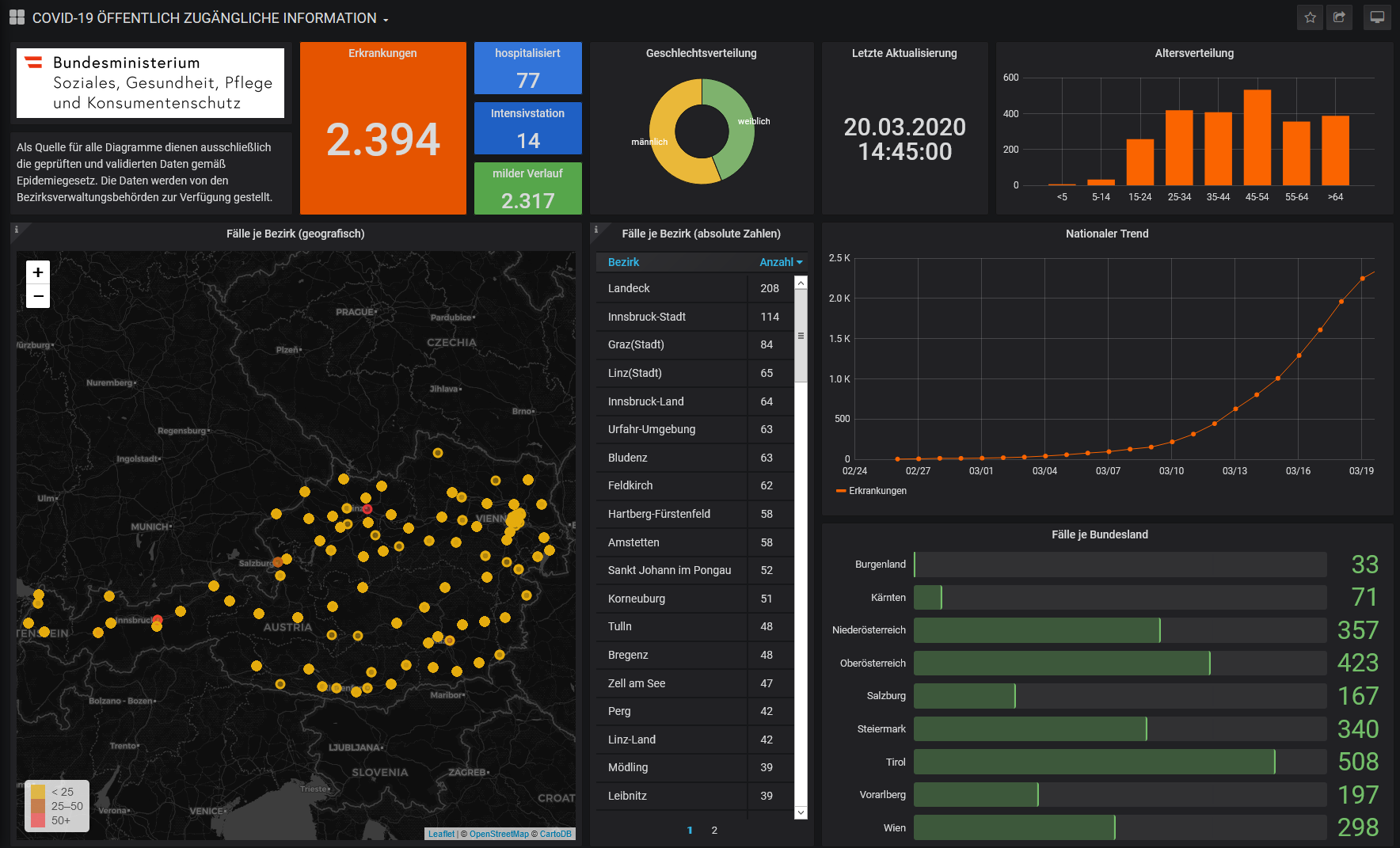Click the < 25 legend color swatch
Viewport: 1400px width, 848px height.
pos(38,792)
